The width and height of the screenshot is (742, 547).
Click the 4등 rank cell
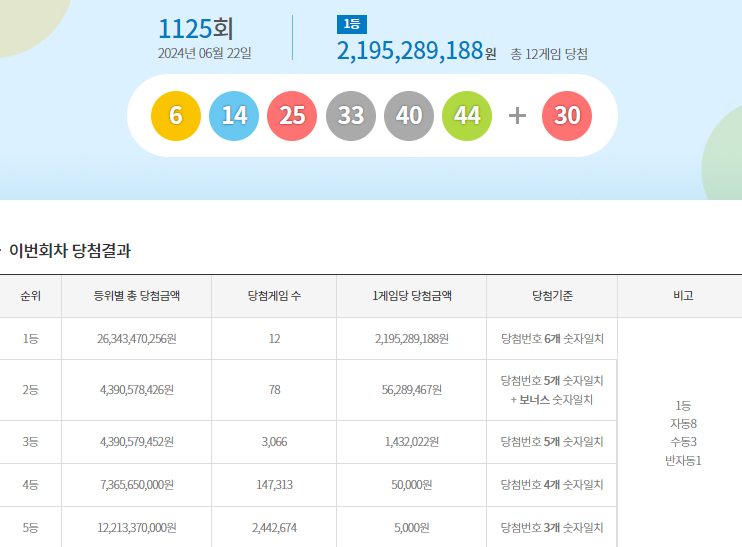(30, 485)
